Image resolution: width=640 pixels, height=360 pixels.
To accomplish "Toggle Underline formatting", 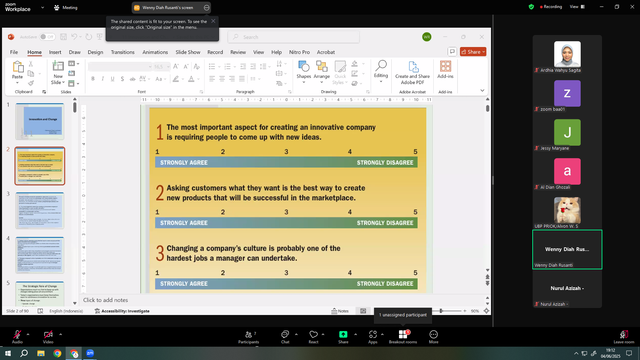I will pos(112,79).
